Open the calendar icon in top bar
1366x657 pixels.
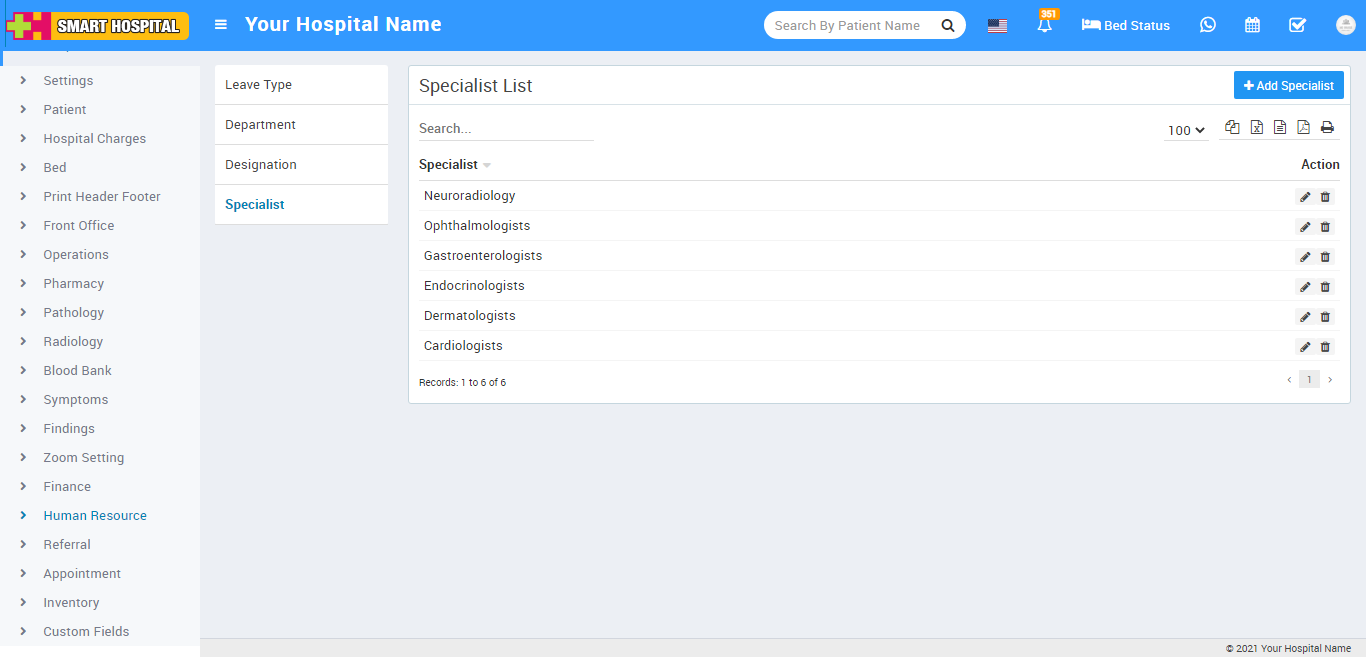(x=1252, y=25)
